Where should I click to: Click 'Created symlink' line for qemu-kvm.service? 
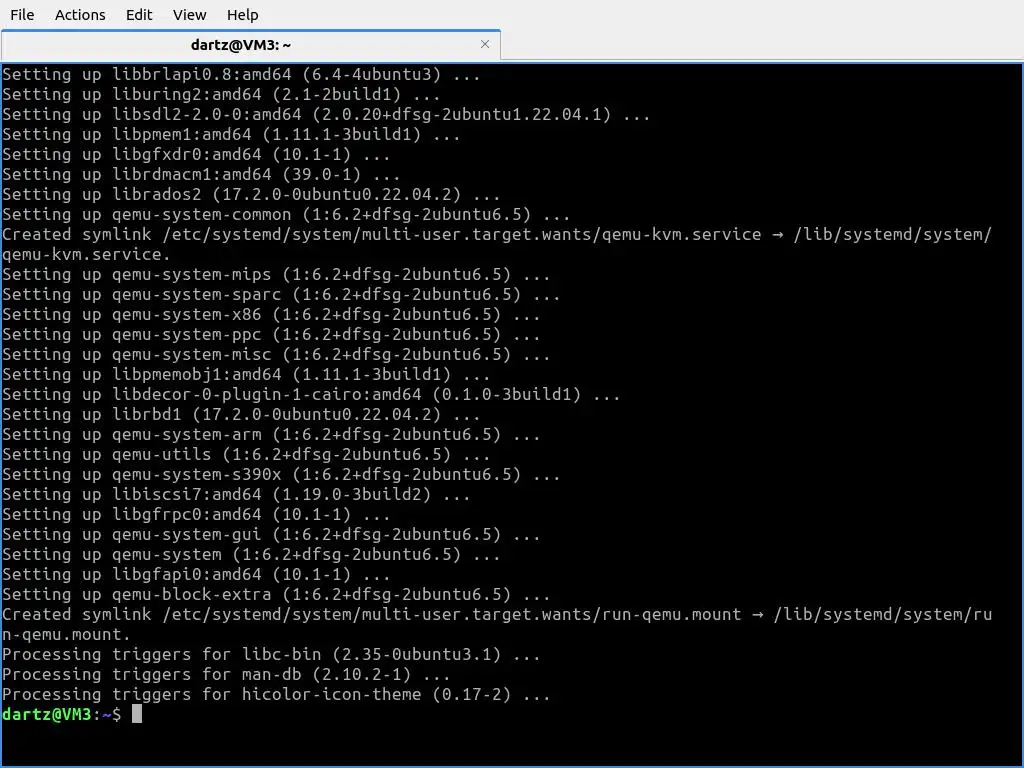pyautogui.click(x=497, y=244)
